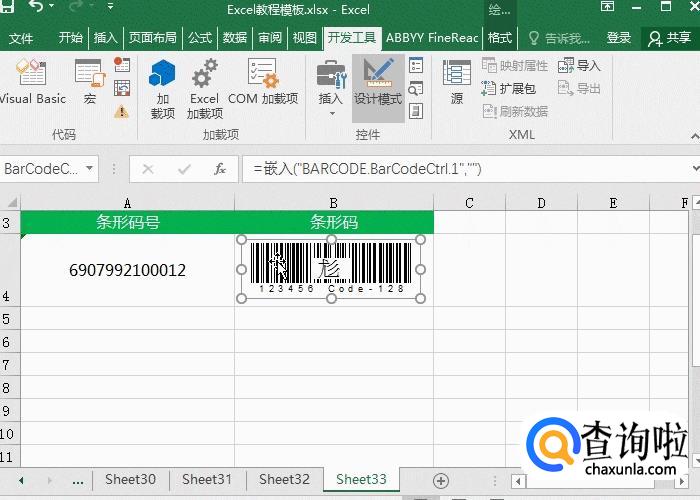Toggle Use Relative References icon
This screenshot has height=500, width=700.
(121, 88)
